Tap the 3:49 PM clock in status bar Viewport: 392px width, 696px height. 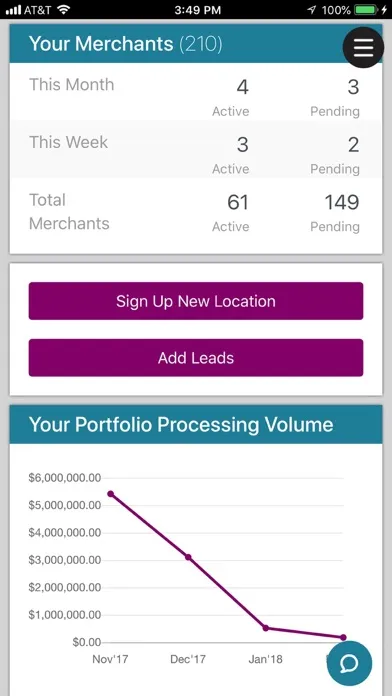pos(197,10)
